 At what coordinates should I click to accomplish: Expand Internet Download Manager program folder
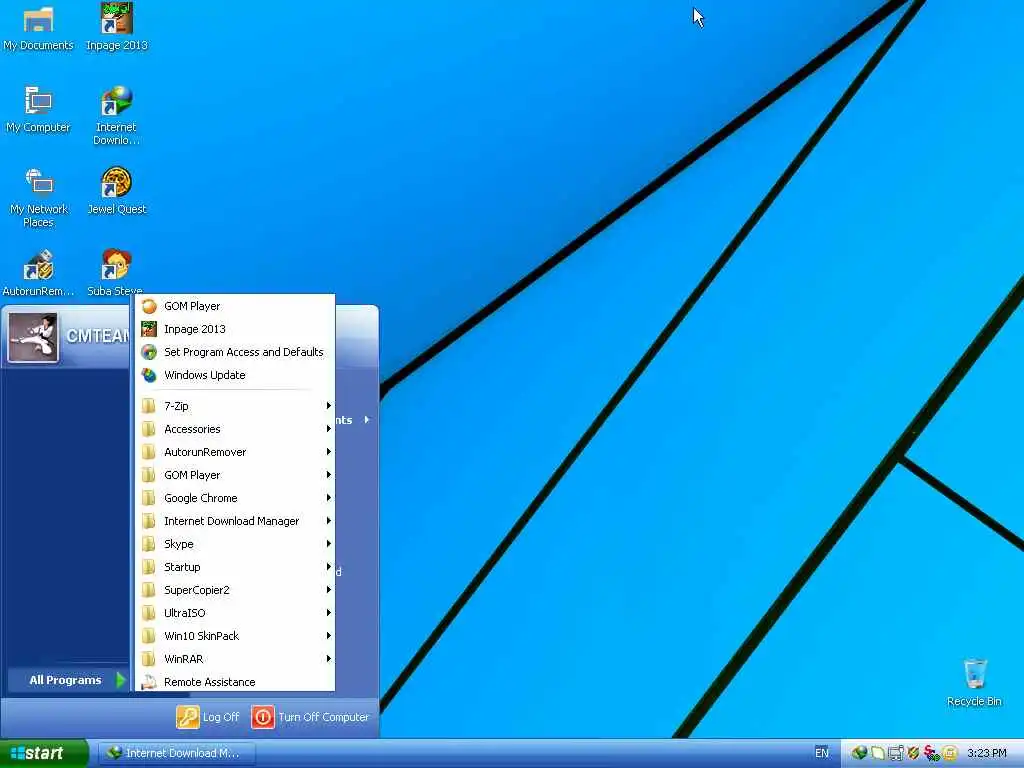point(235,521)
